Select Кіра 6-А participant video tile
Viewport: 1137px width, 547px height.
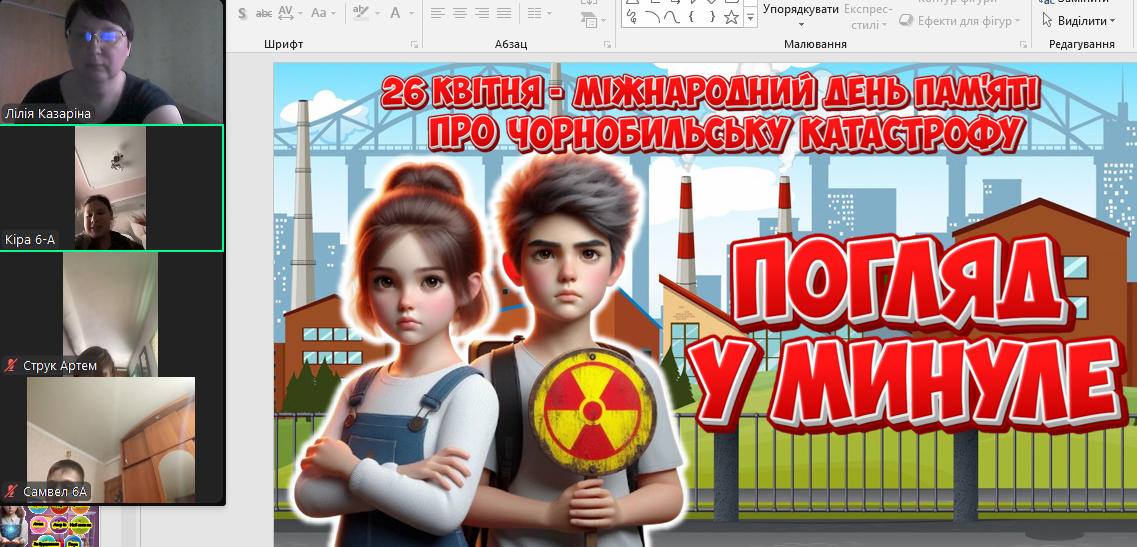click(x=111, y=188)
